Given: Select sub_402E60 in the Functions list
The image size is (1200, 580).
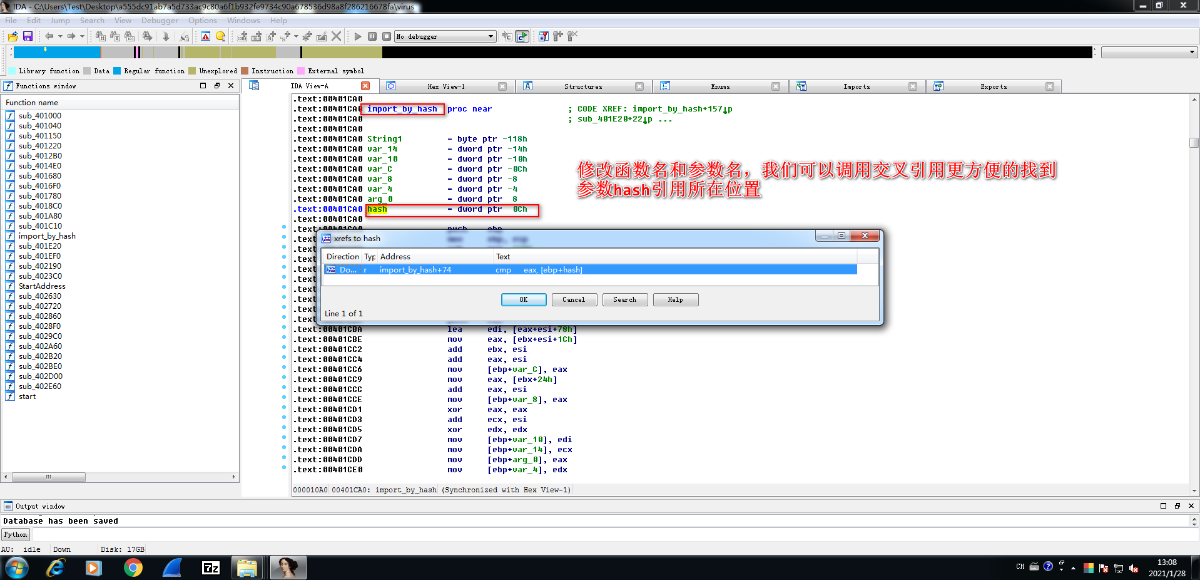Looking at the screenshot, I should pos(40,387).
